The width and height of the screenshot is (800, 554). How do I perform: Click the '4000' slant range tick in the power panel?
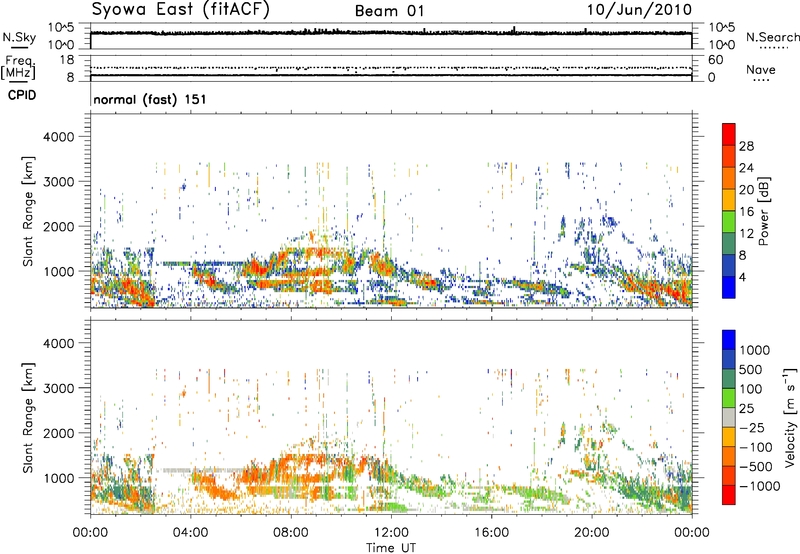click(x=58, y=137)
